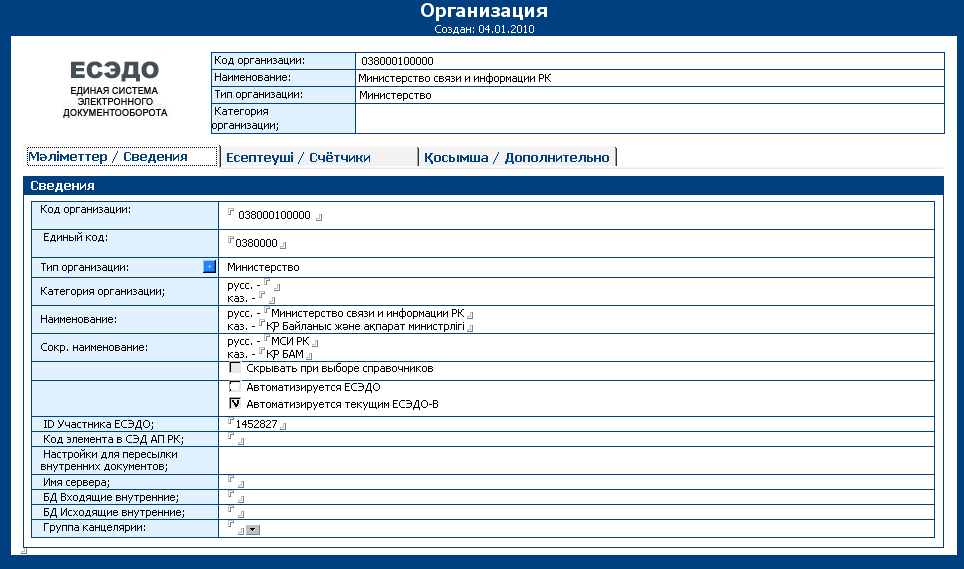Click the Имя сервера input field
The image size is (964, 569).
[x=236, y=482]
